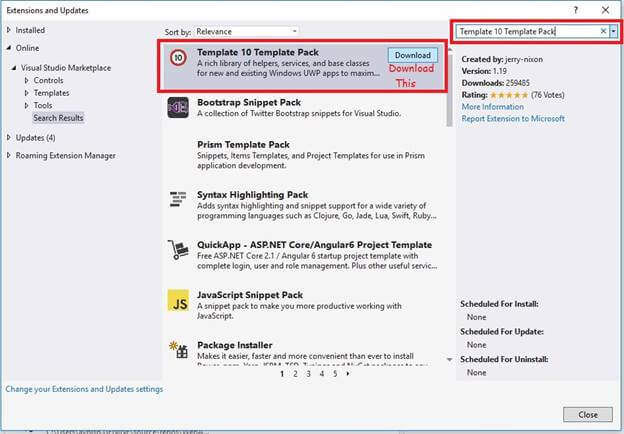Click the JavaScript Snippet Pack JS icon
Screen dimensions: 624x434
pyautogui.click(x=178, y=300)
